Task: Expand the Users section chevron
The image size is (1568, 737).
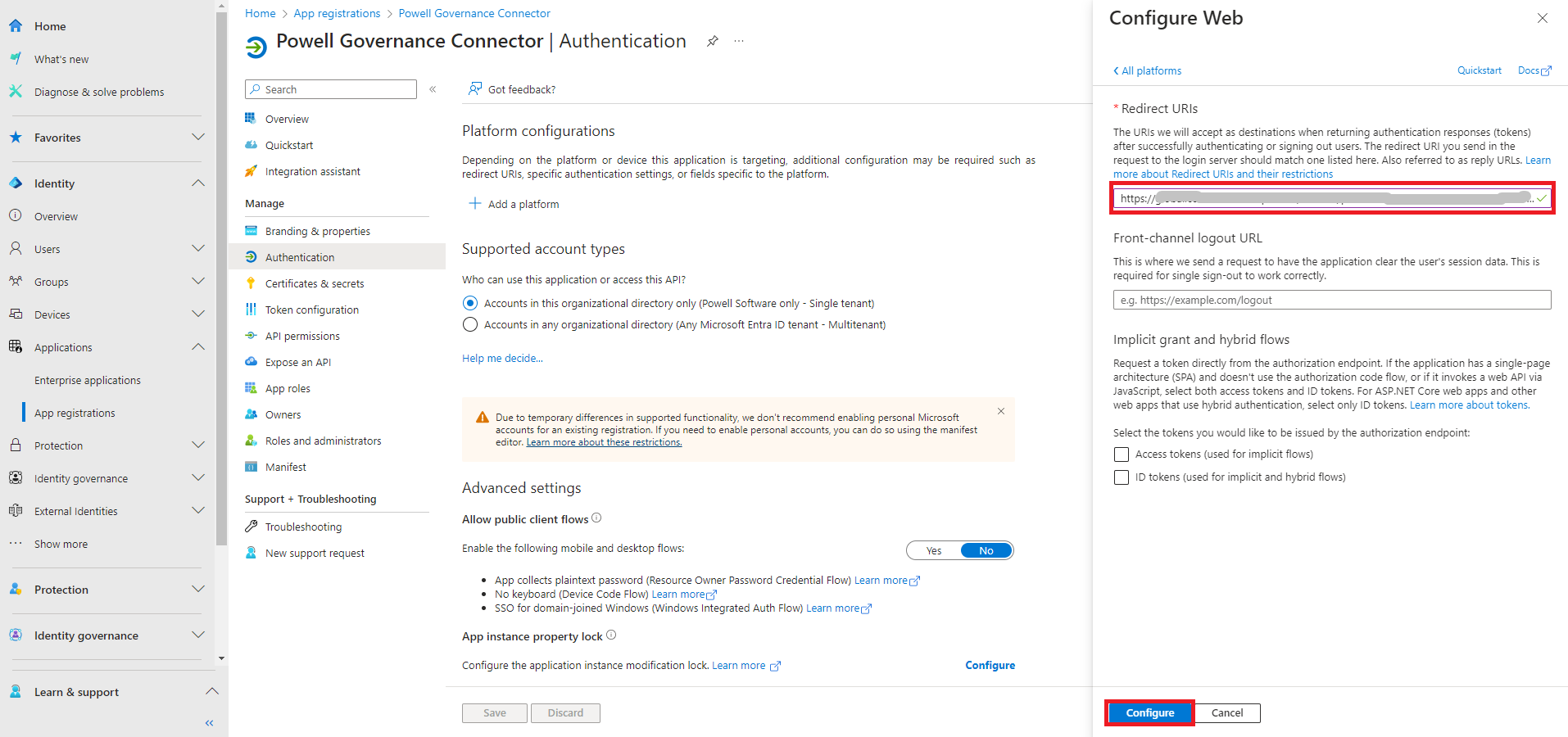Action: (x=197, y=248)
